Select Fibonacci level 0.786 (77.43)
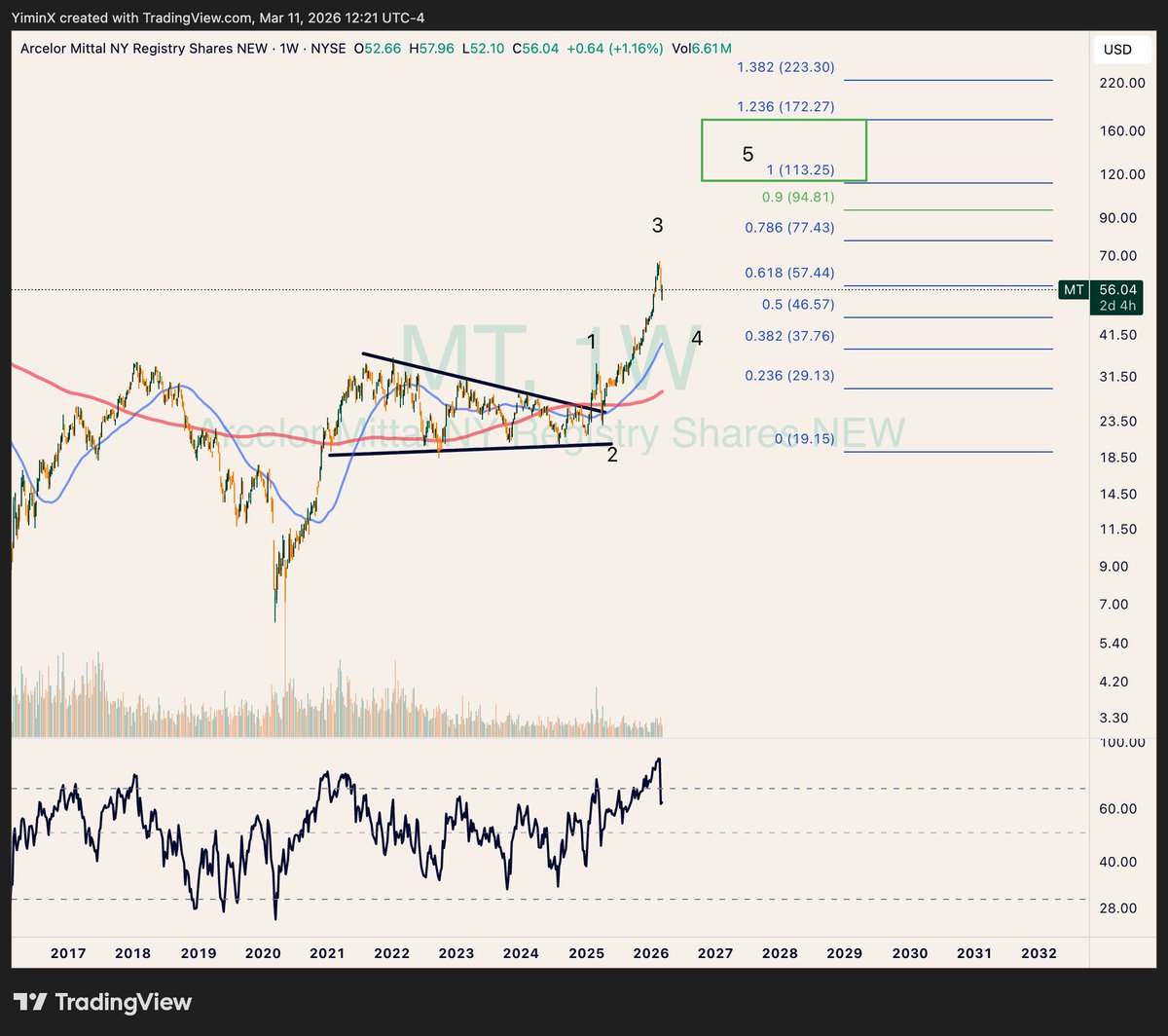Screen dimensions: 1168x1036 (x=789, y=228)
